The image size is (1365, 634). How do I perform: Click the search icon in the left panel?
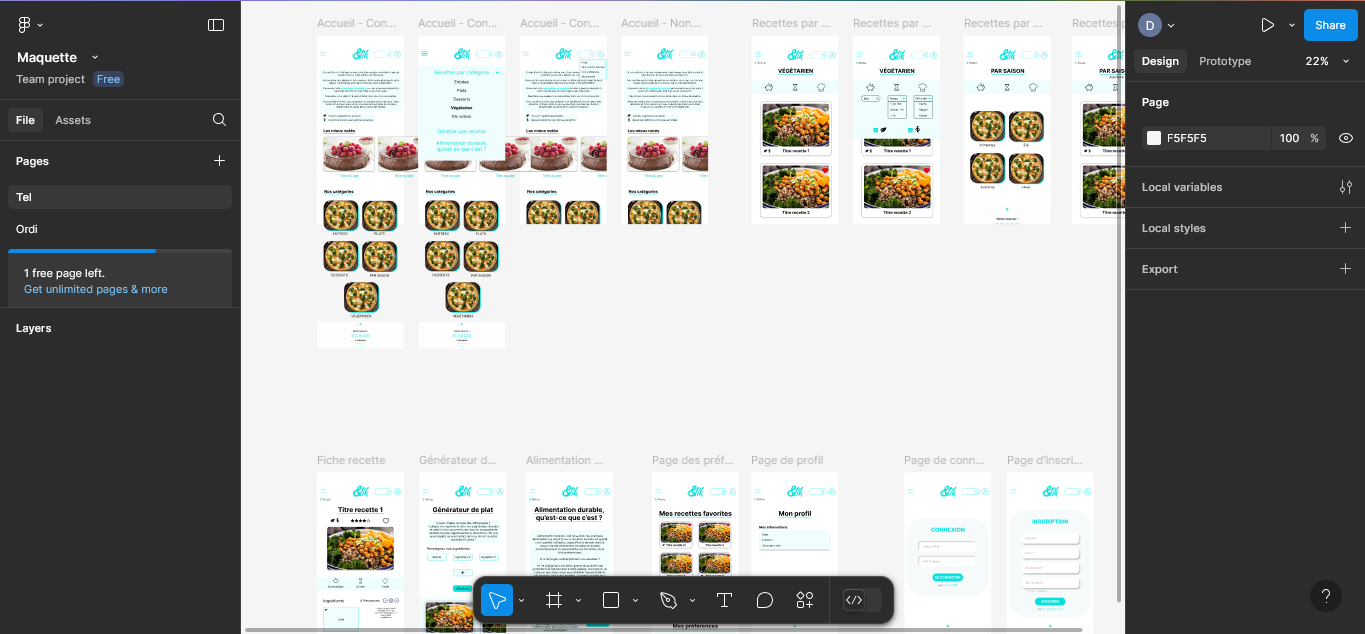click(x=219, y=120)
